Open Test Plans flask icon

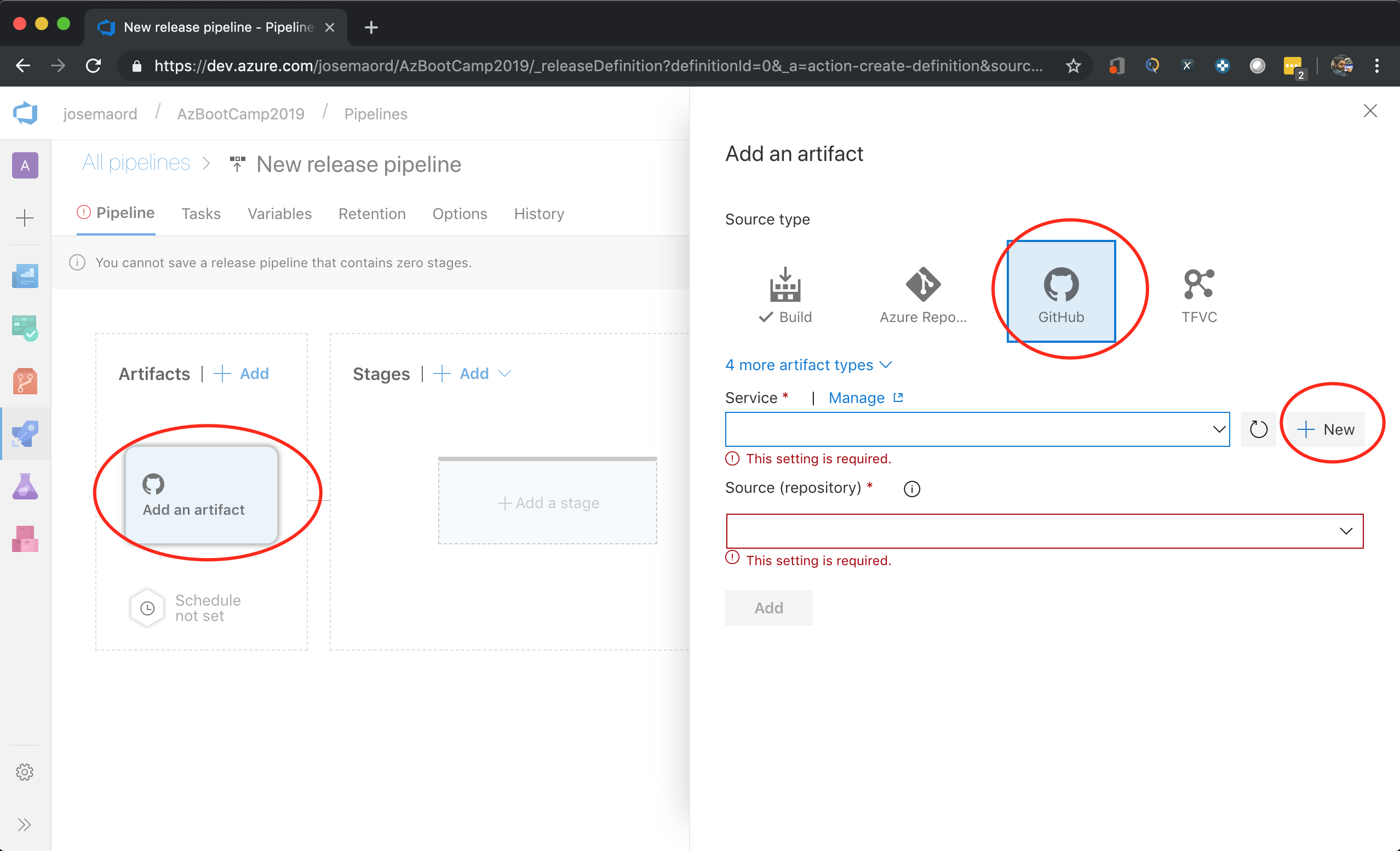(25, 486)
